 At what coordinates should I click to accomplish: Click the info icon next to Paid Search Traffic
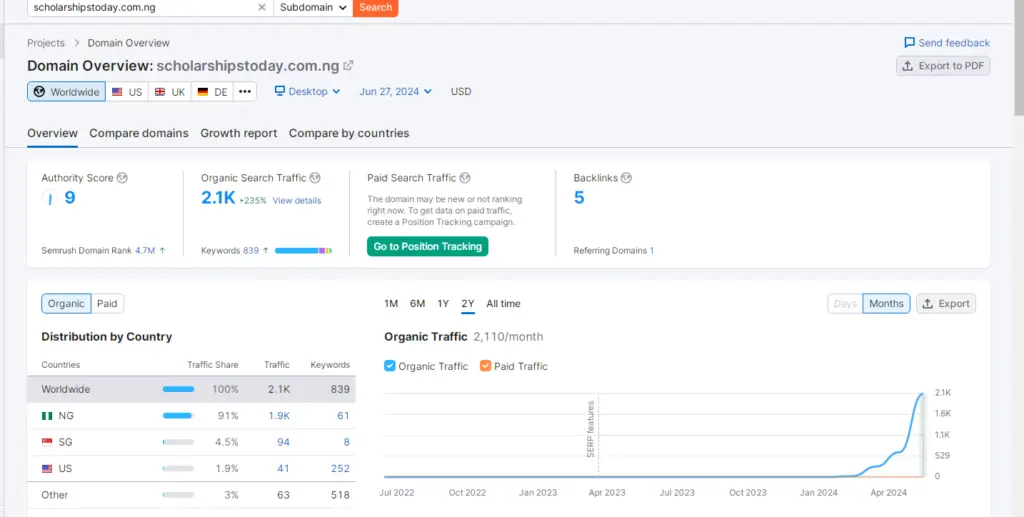[465, 178]
